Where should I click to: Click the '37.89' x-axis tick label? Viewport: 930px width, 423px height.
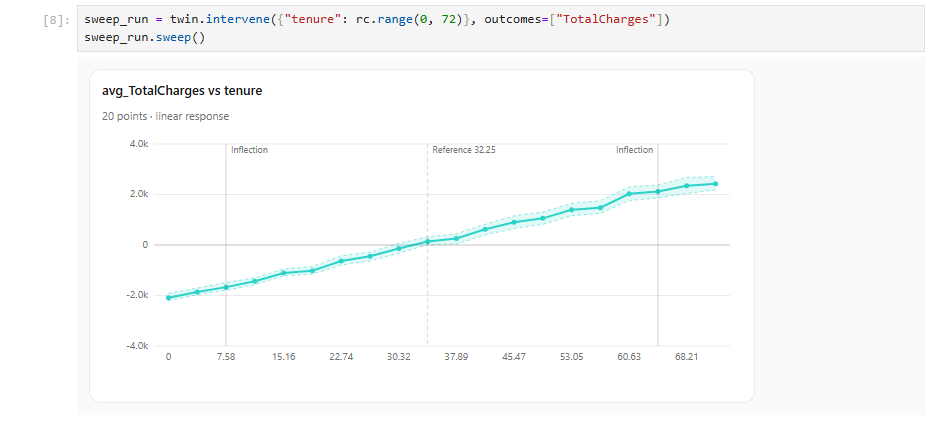coord(456,357)
